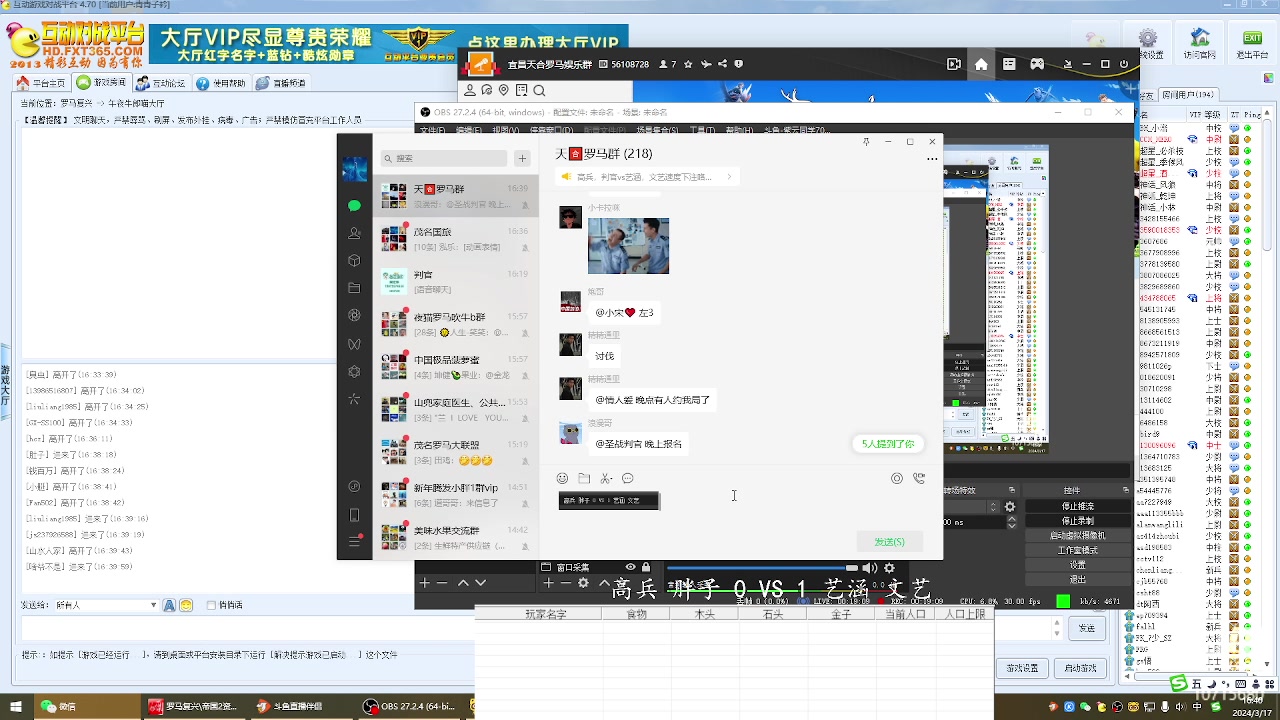This screenshot has height=720, width=1280.
Task: Click the send file folder icon
Action: point(584,478)
